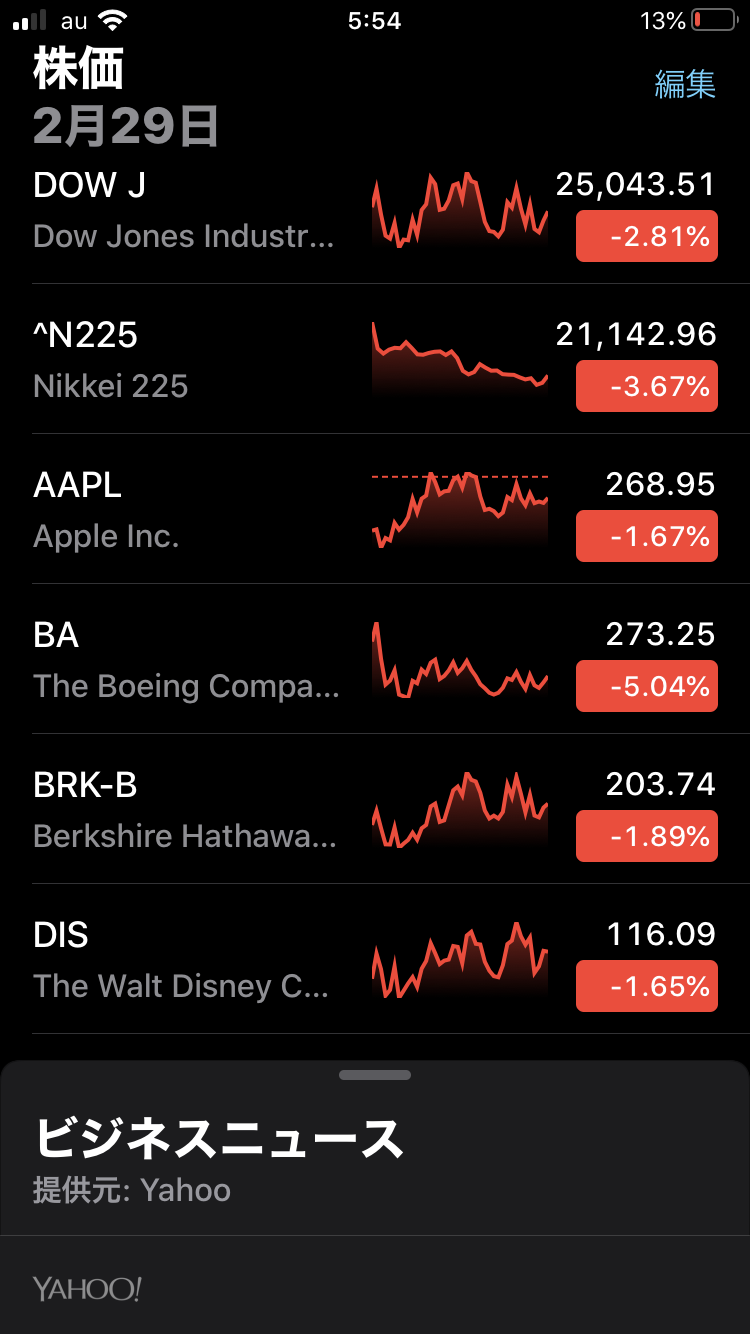Expand the ビジネスニュース news section
750x1334 pixels.
click(218, 1138)
